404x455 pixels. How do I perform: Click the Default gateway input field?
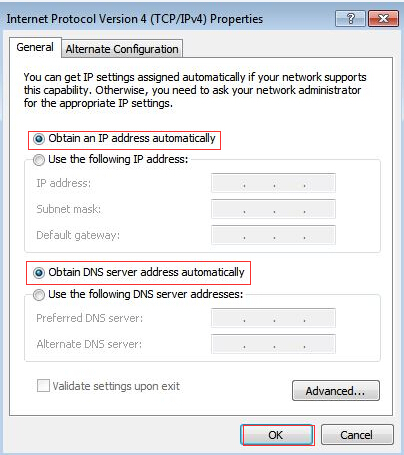click(273, 235)
